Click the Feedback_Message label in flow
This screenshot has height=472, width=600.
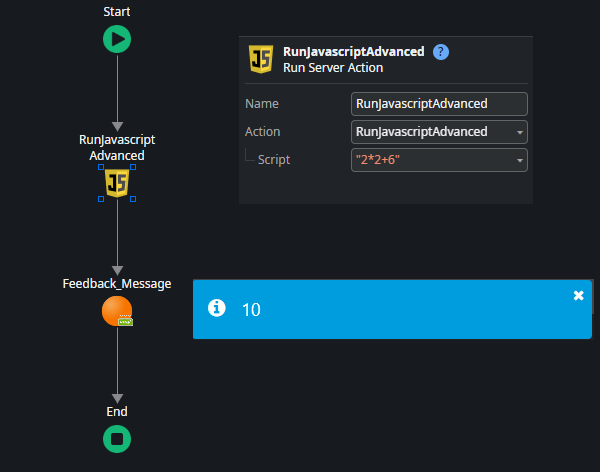click(x=117, y=284)
